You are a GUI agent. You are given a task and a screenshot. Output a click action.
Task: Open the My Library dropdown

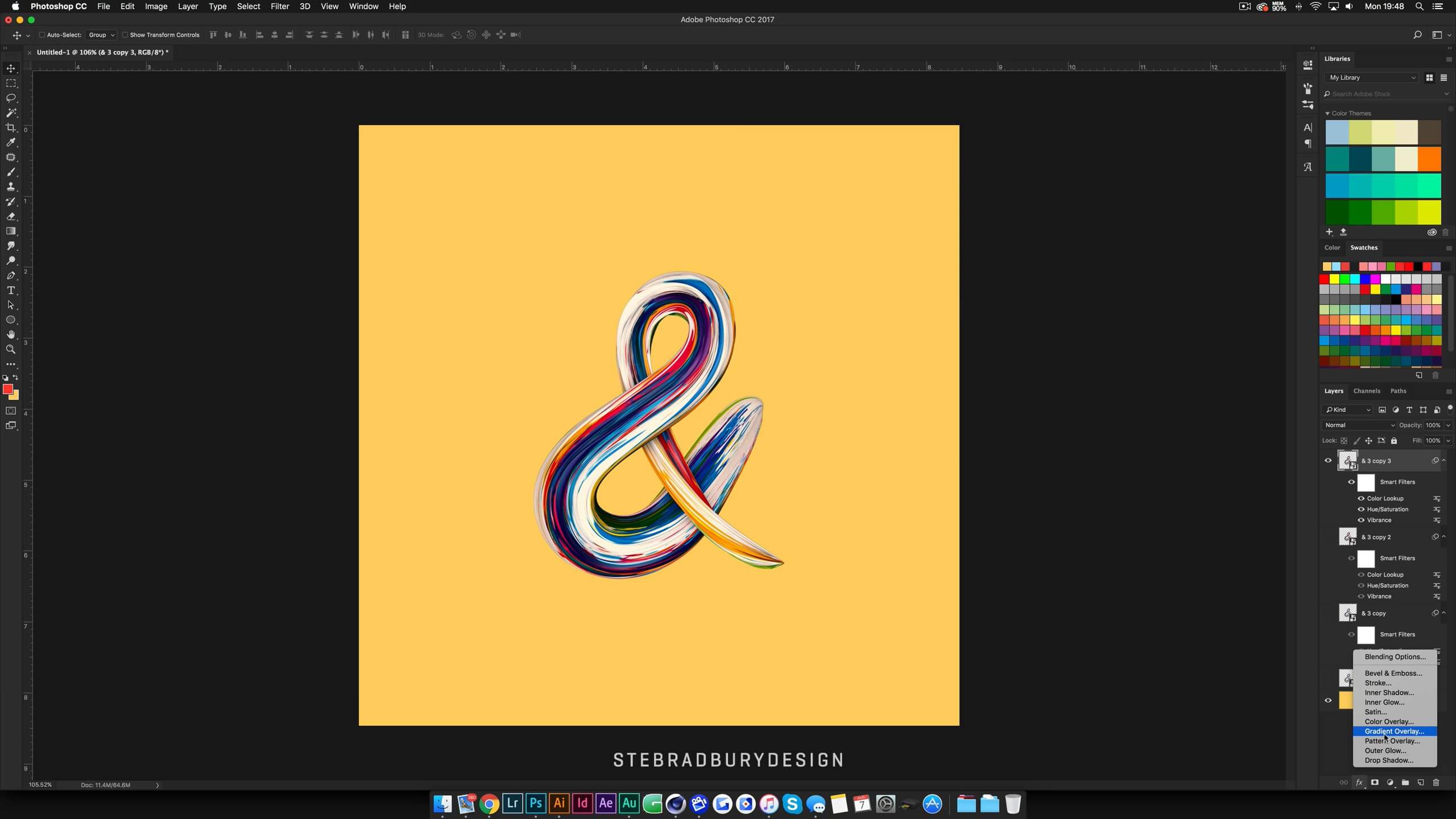[x=1372, y=77]
